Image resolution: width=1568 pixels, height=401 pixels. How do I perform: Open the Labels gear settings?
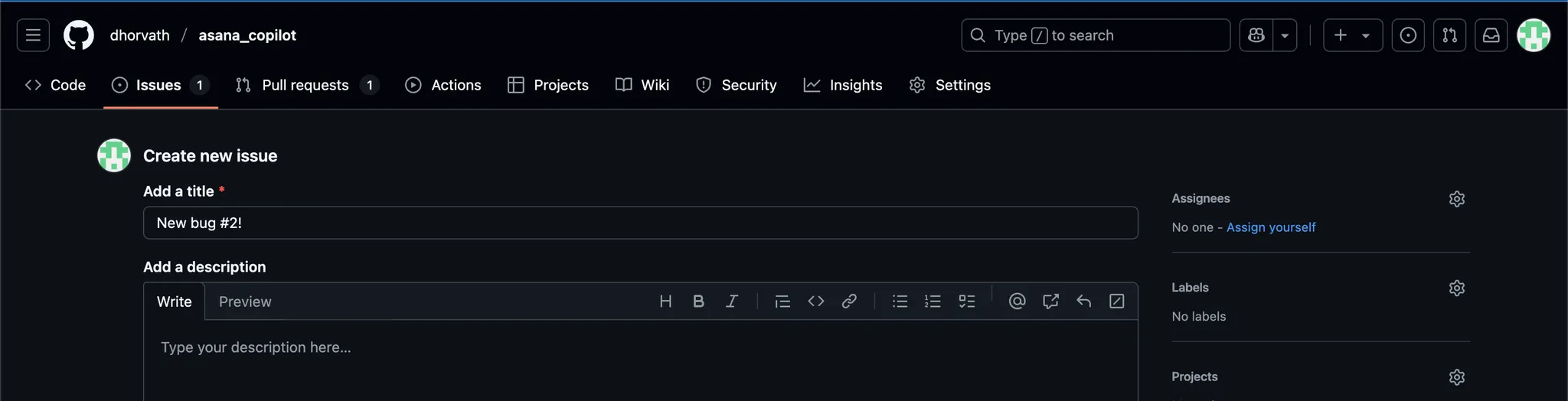pyautogui.click(x=1457, y=289)
